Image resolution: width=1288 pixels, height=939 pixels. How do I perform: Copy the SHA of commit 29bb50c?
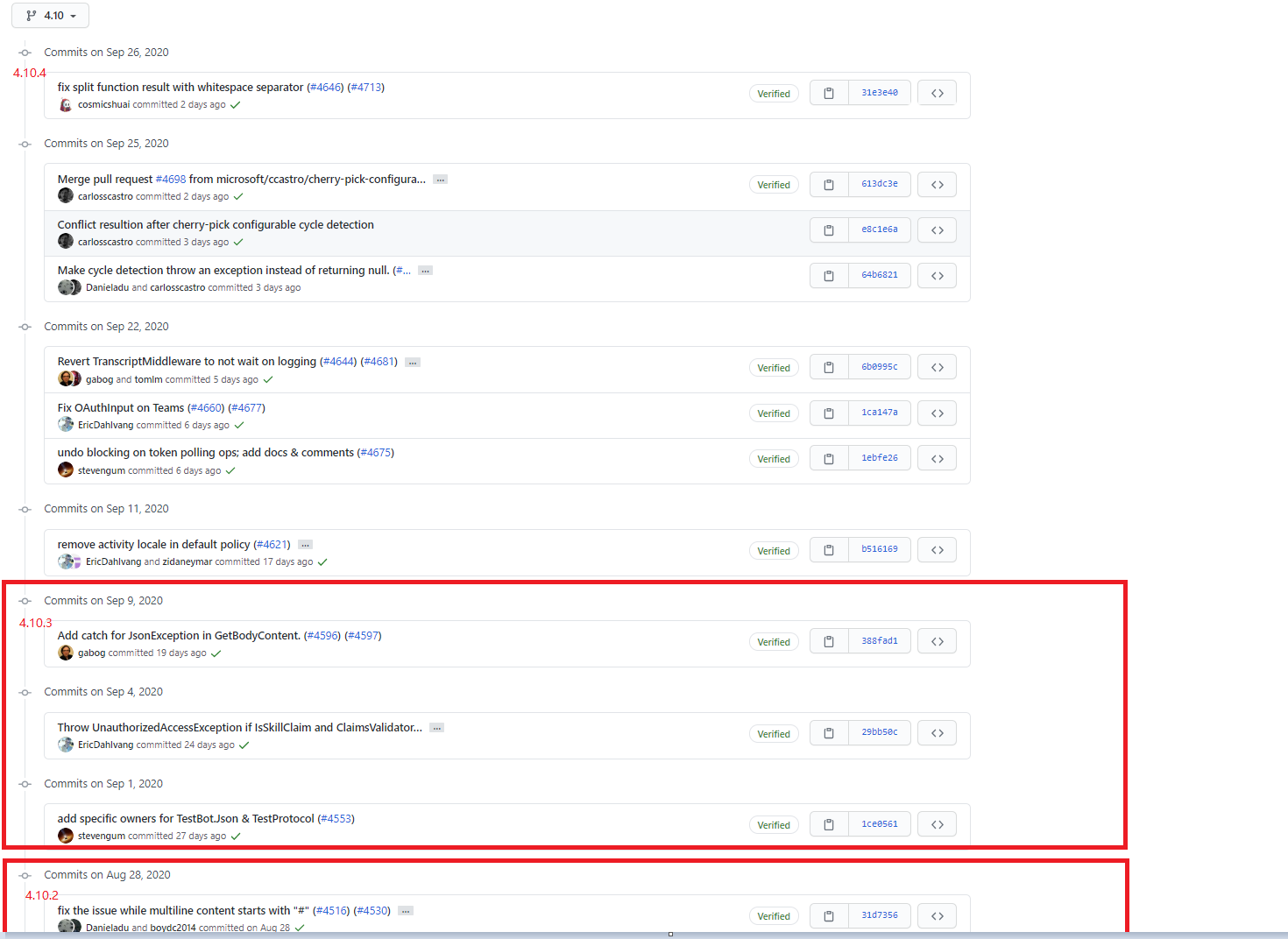coord(828,732)
